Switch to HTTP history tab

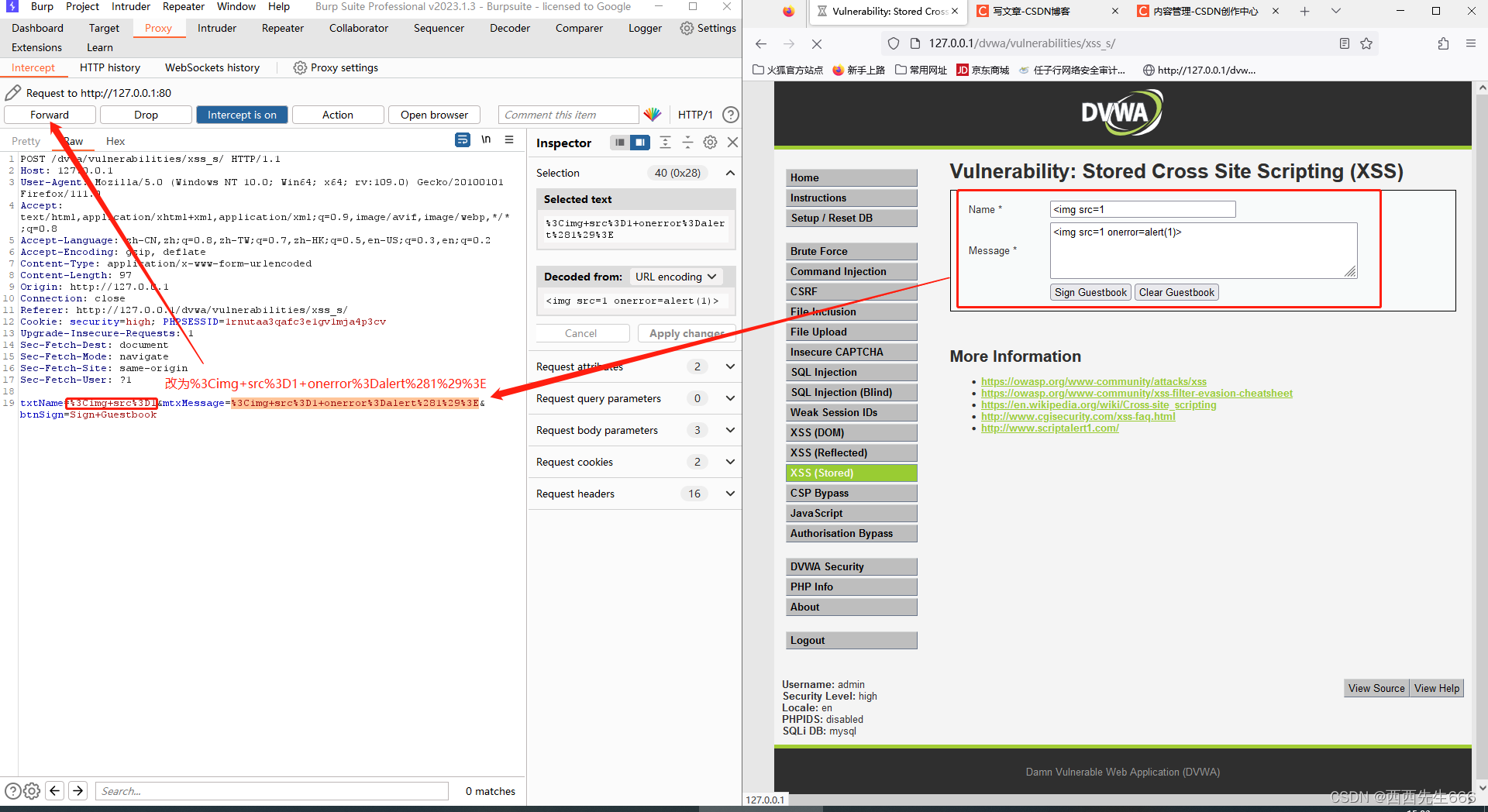[x=110, y=68]
